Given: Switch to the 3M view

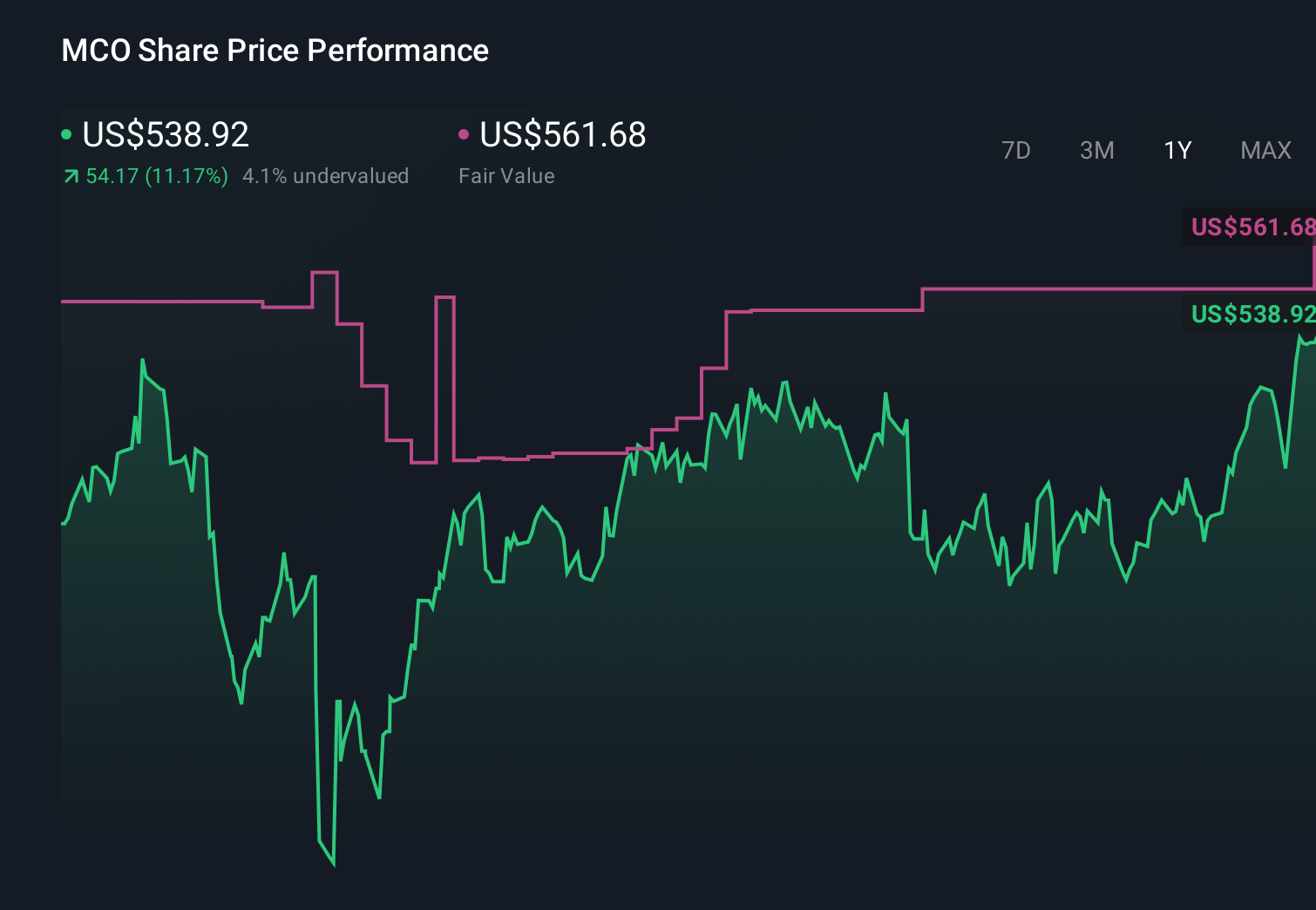Looking at the screenshot, I should [x=1096, y=150].
